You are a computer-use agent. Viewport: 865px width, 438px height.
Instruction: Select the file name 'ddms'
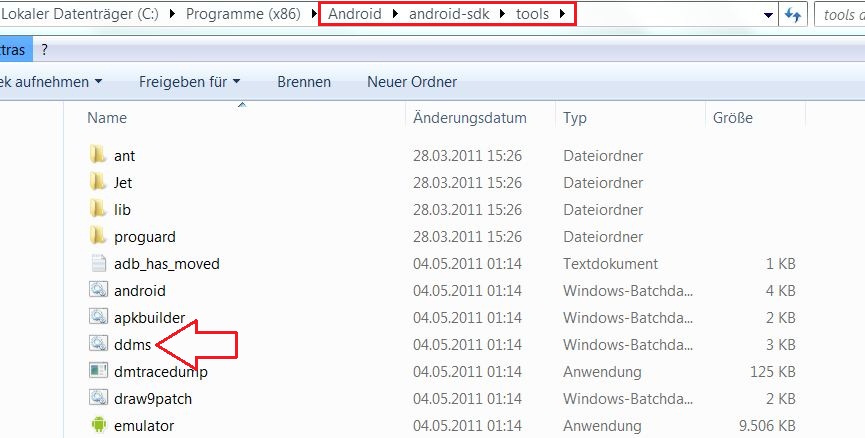pos(132,345)
